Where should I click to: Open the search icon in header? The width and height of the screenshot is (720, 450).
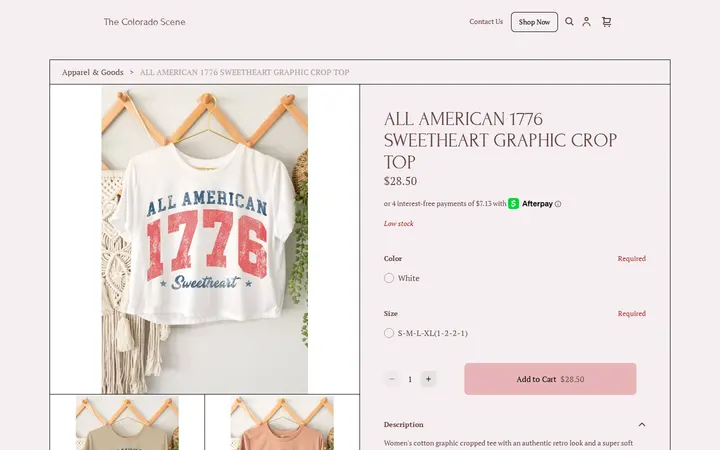[569, 22]
